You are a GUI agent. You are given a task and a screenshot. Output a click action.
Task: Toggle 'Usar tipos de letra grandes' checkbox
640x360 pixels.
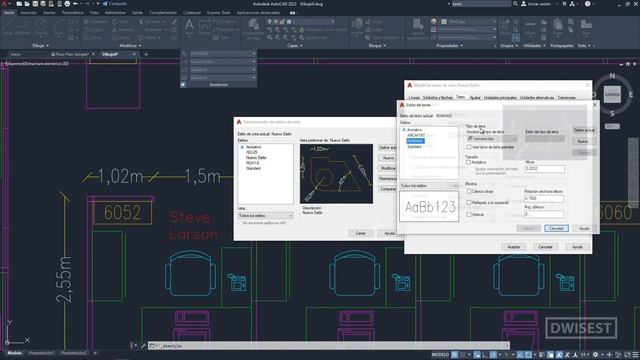(469, 147)
